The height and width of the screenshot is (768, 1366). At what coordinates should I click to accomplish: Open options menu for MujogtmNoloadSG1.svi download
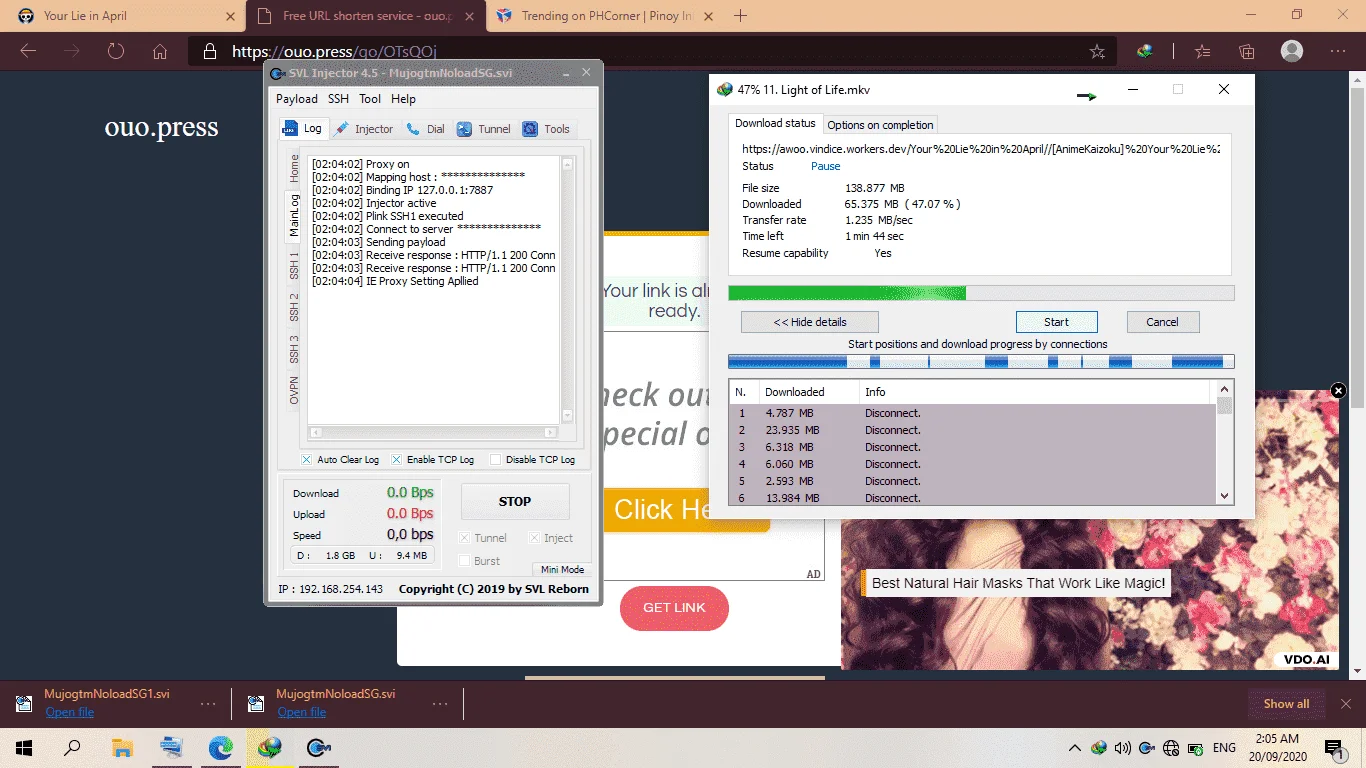[208, 704]
